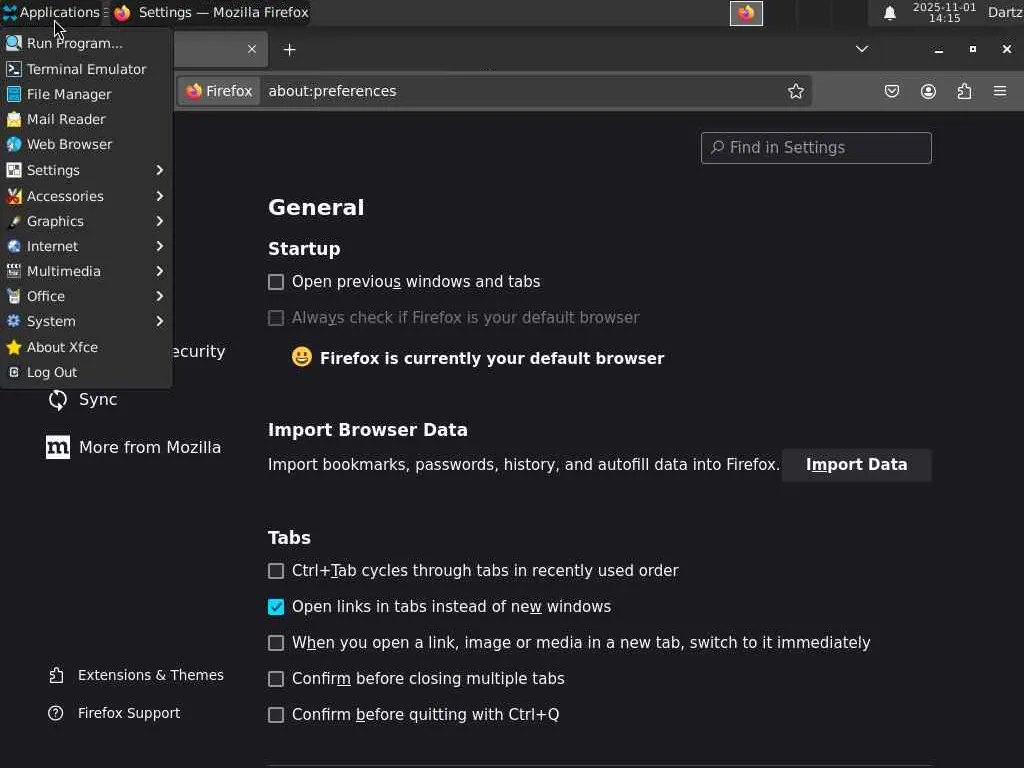Click the Import Data button
Viewport: 1024px width, 768px height.
(x=856, y=465)
